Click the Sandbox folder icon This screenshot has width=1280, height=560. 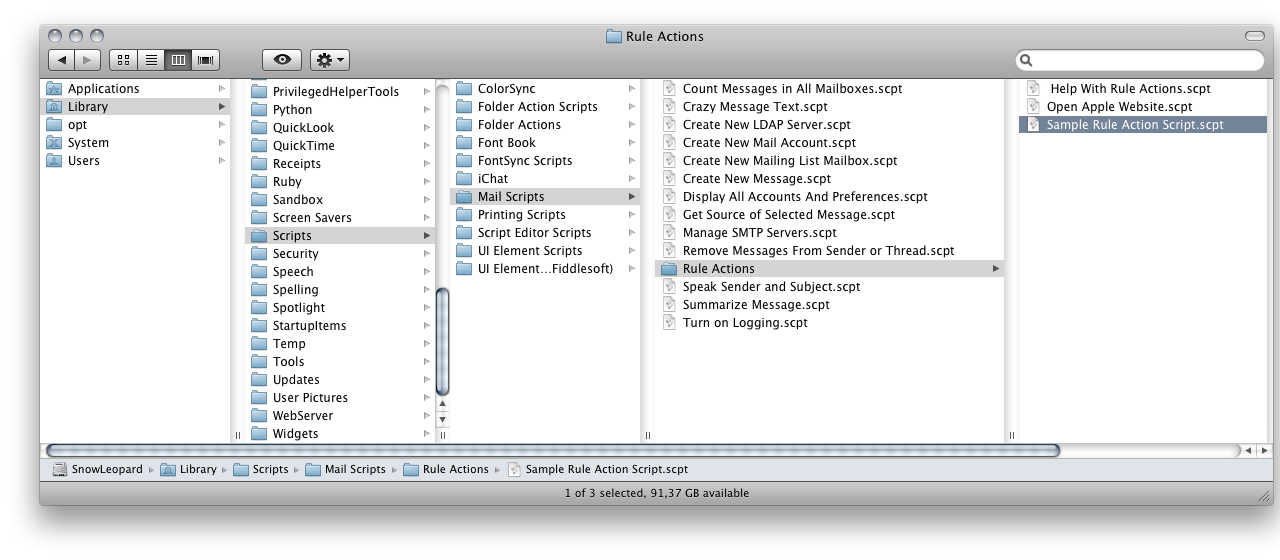(x=259, y=200)
